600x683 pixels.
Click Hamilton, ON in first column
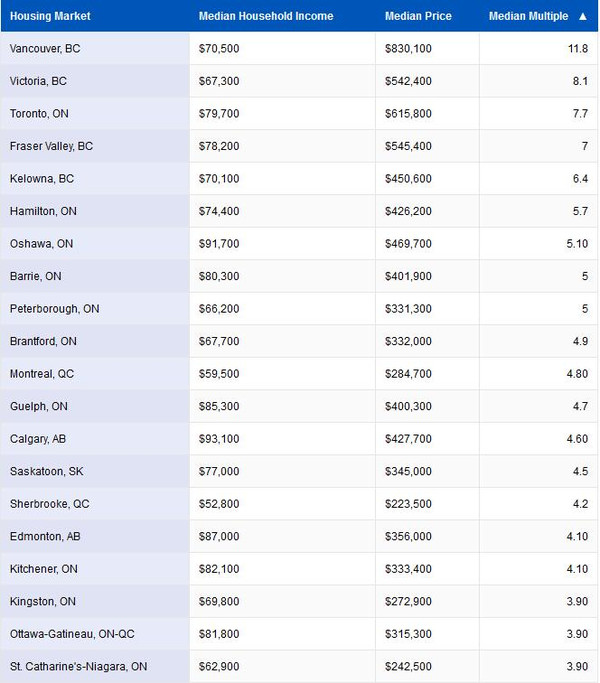coord(43,211)
